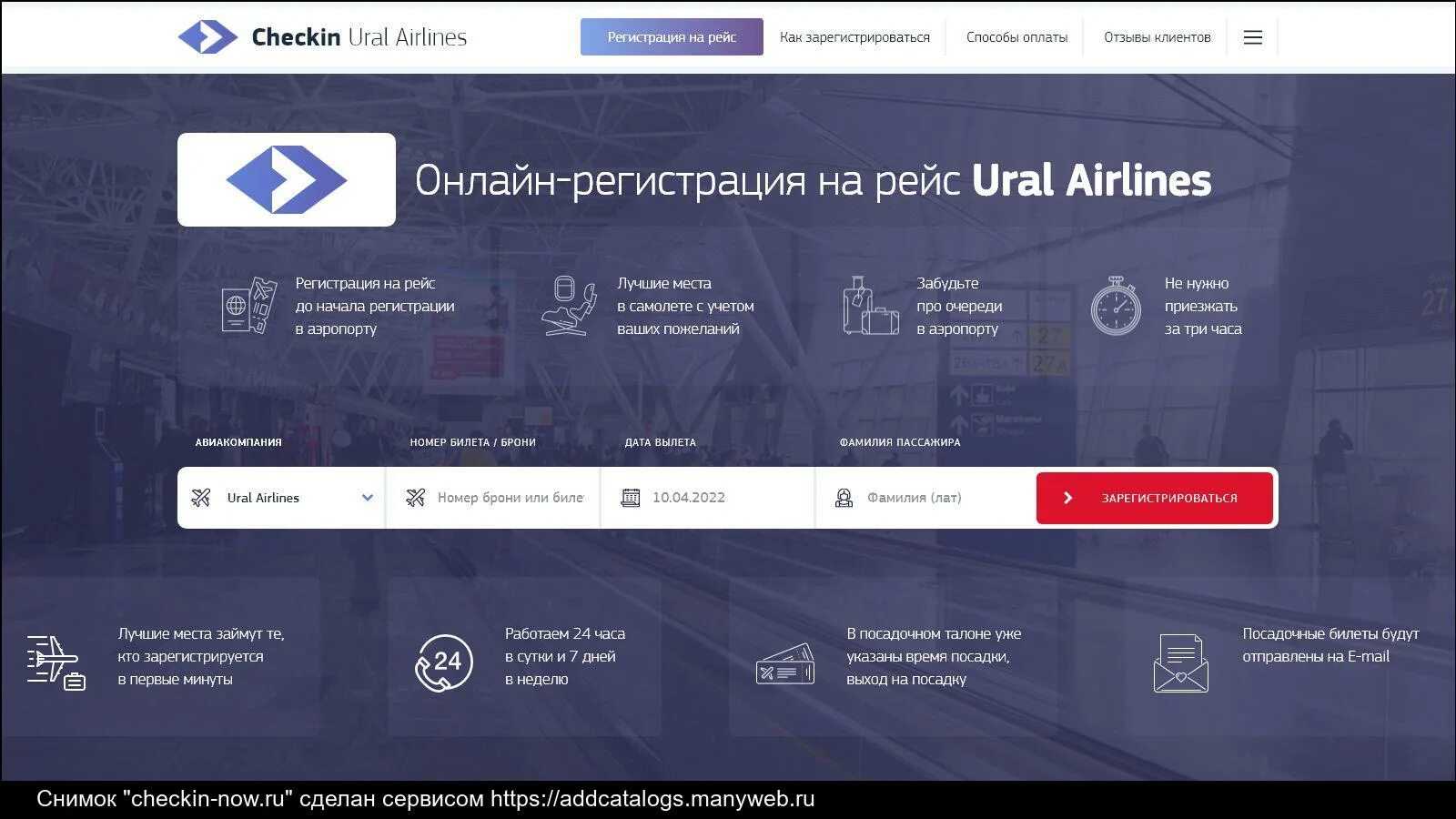Click text 'Лучшие места займут те'

pyautogui.click(x=201, y=657)
